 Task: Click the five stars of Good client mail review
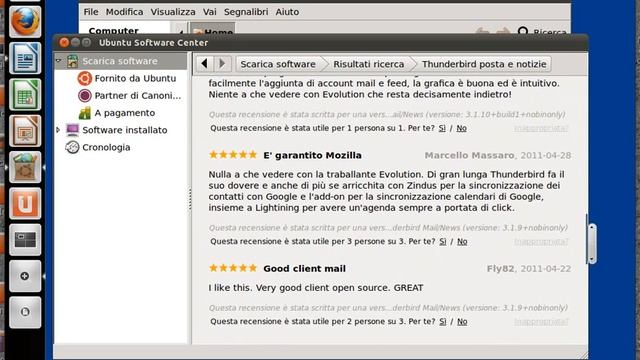coord(233,268)
